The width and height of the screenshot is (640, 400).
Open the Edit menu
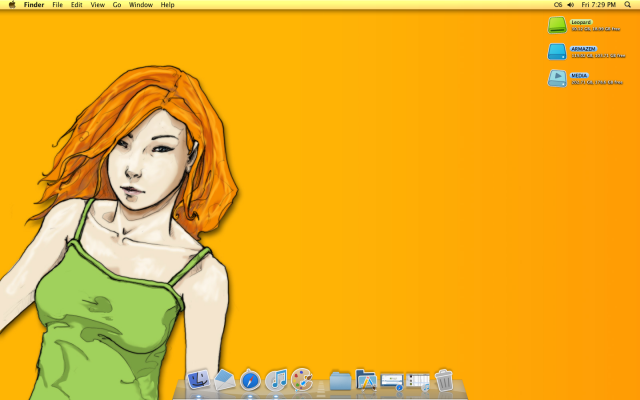coord(77,5)
